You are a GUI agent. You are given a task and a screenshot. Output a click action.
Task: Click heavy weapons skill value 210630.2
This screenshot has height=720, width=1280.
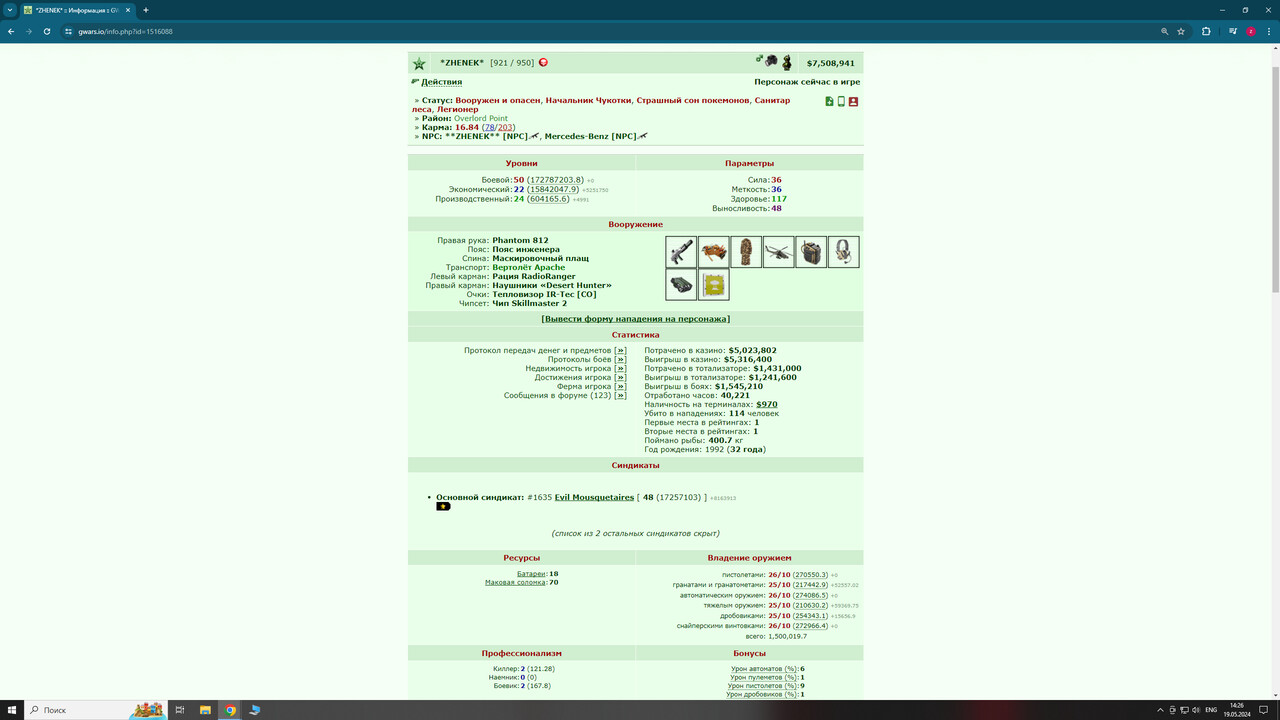coord(811,605)
